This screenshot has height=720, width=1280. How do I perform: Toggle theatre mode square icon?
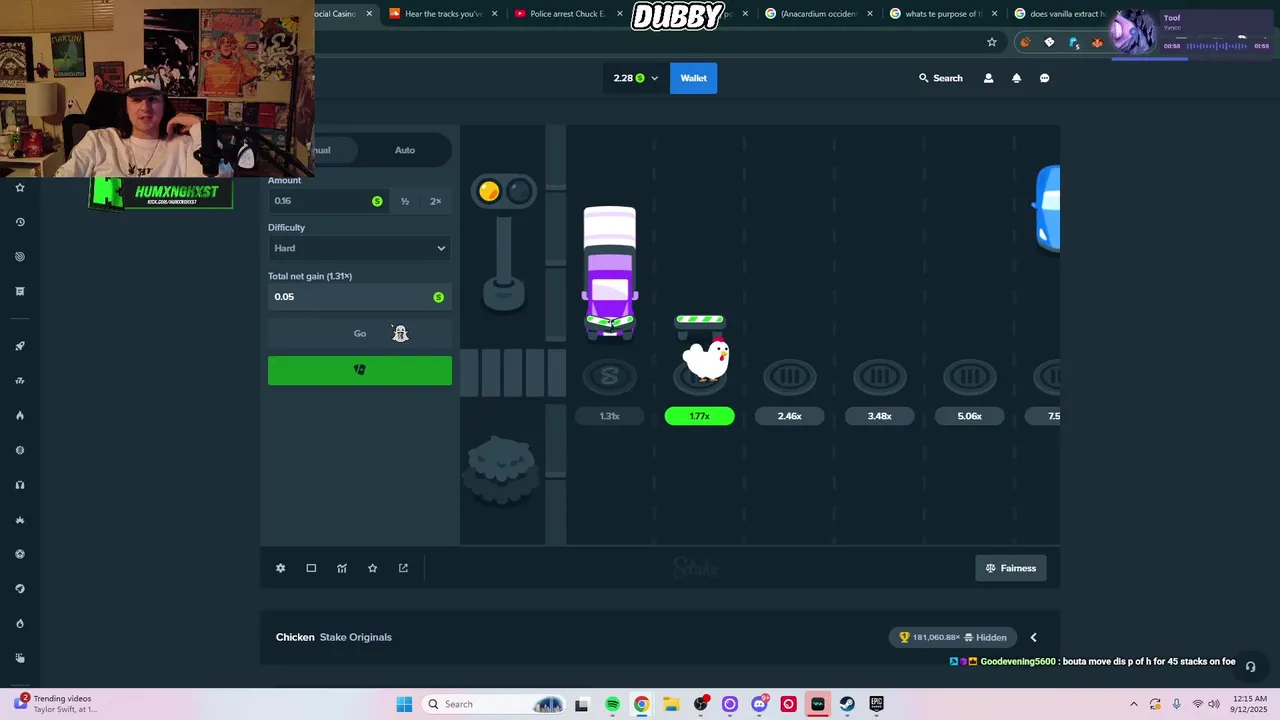(x=311, y=568)
